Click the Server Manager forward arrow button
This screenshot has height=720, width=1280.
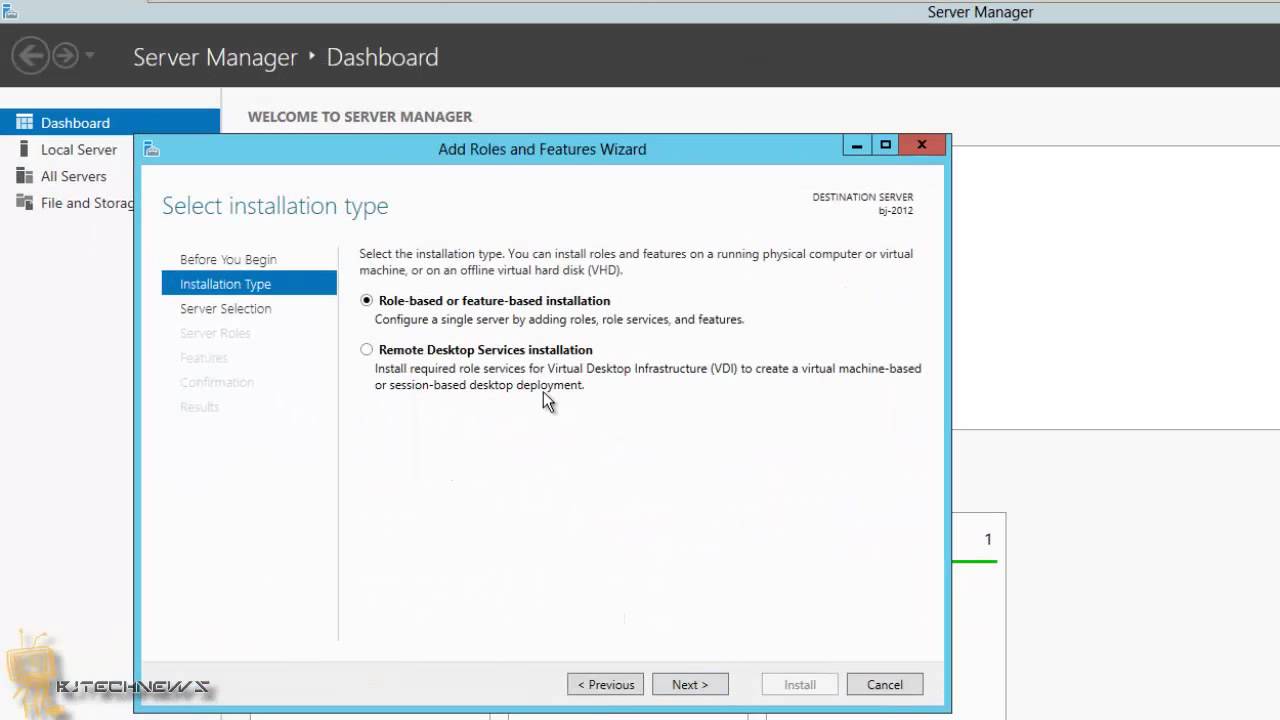tap(66, 55)
